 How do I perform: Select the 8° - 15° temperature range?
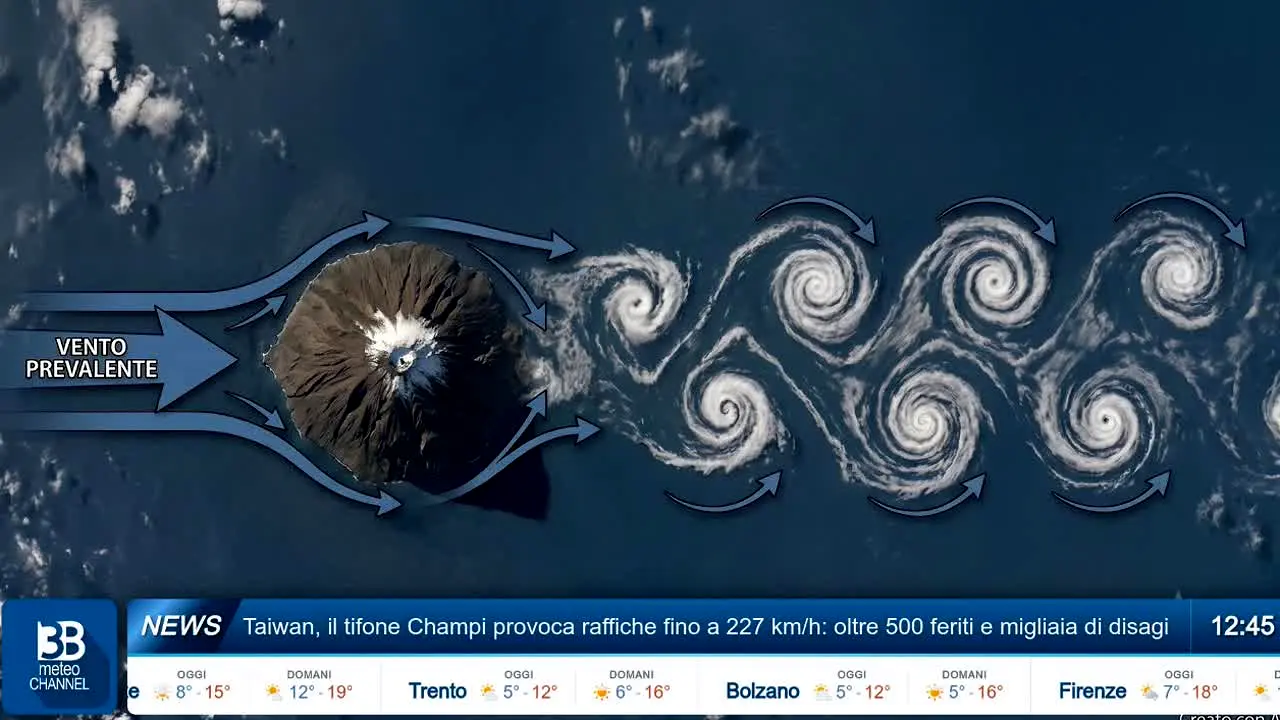(203, 692)
